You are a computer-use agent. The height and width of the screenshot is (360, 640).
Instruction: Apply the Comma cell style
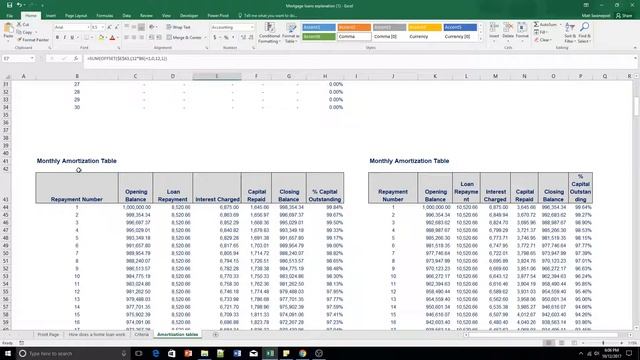[x=354, y=36]
